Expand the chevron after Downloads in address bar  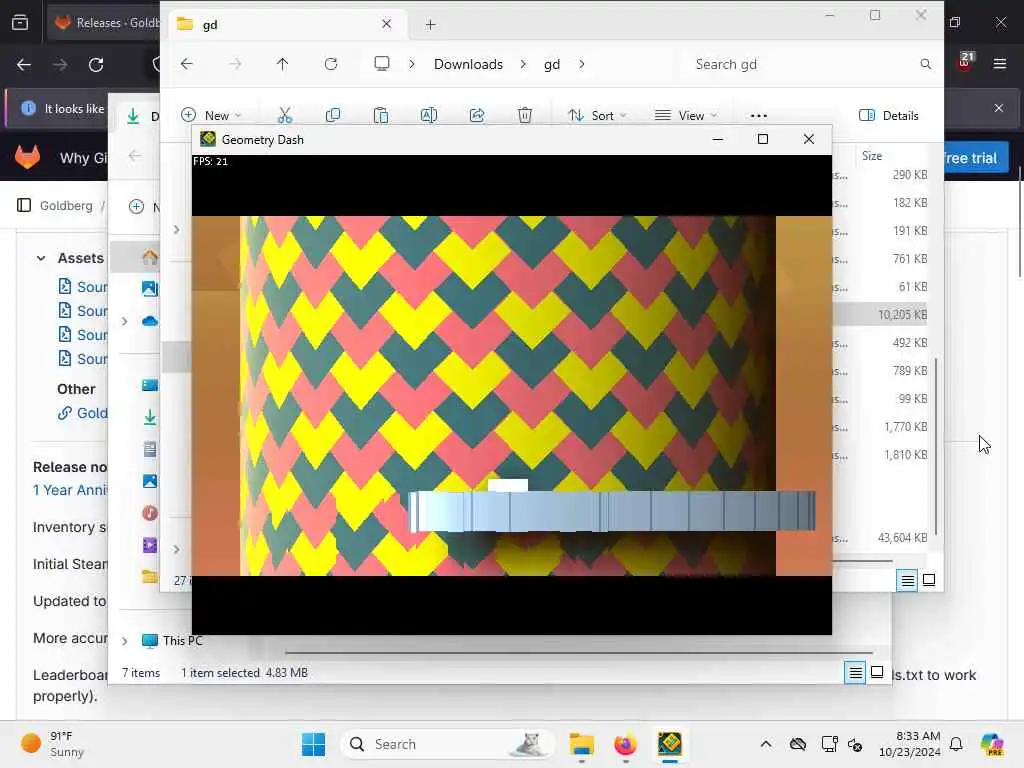pos(523,64)
